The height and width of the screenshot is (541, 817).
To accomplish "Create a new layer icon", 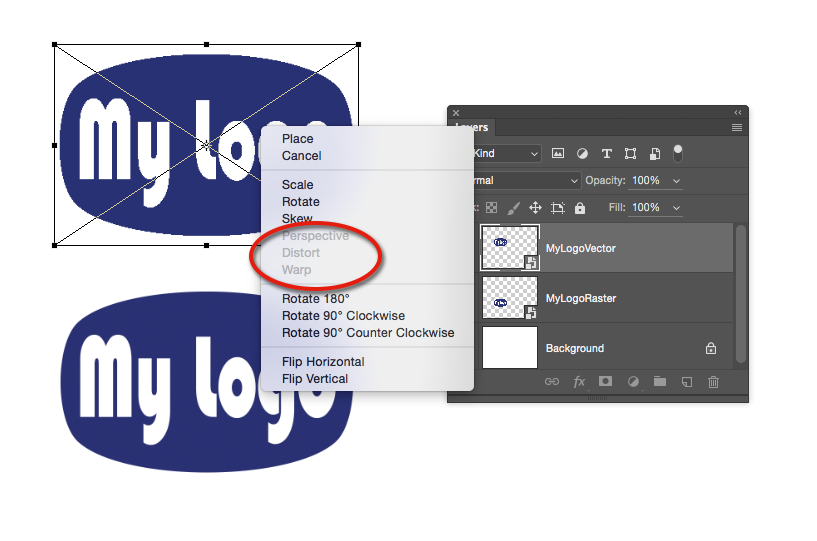I will point(687,382).
